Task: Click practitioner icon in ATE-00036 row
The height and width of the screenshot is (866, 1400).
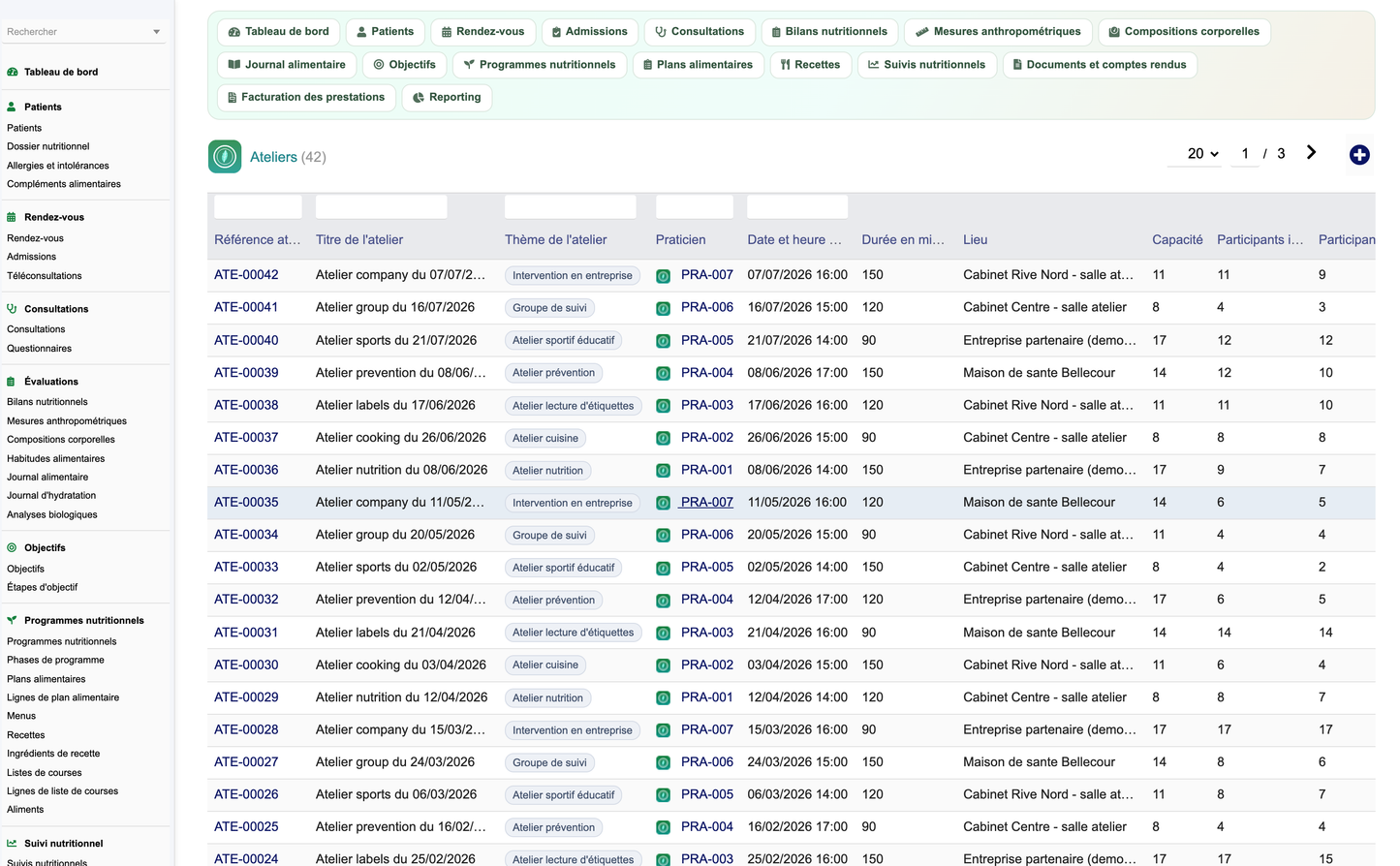Action: [x=664, y=471]
